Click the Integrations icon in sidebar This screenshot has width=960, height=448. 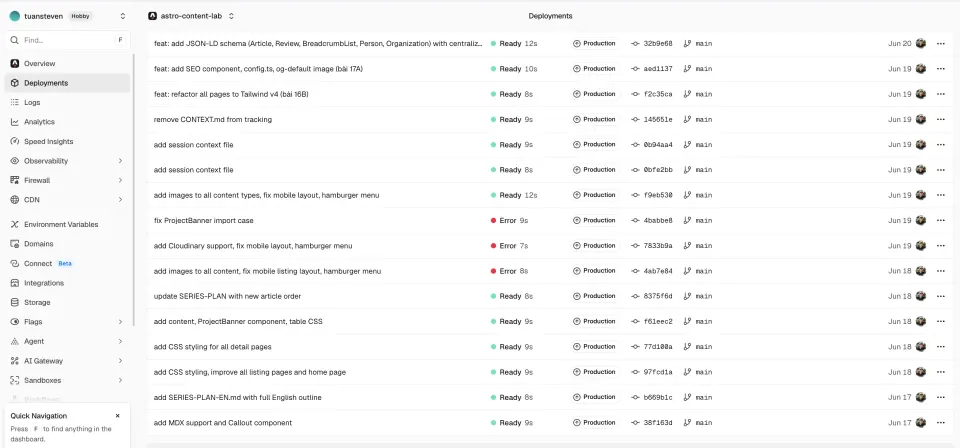click(15, 283)
